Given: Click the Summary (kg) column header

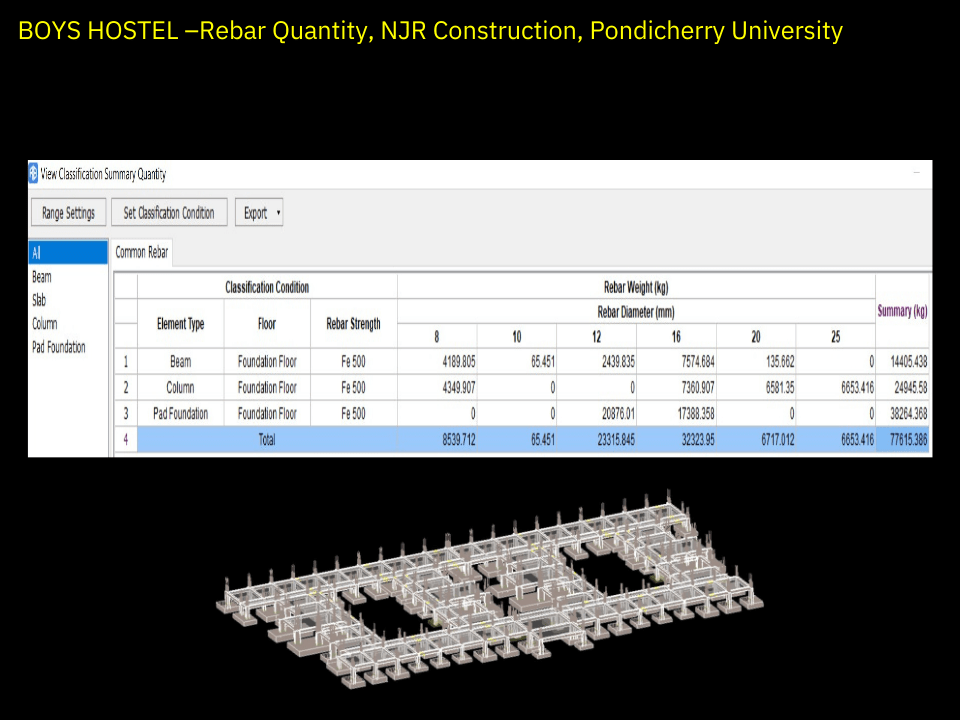Looking at the screenshot, I should [902, 311].
